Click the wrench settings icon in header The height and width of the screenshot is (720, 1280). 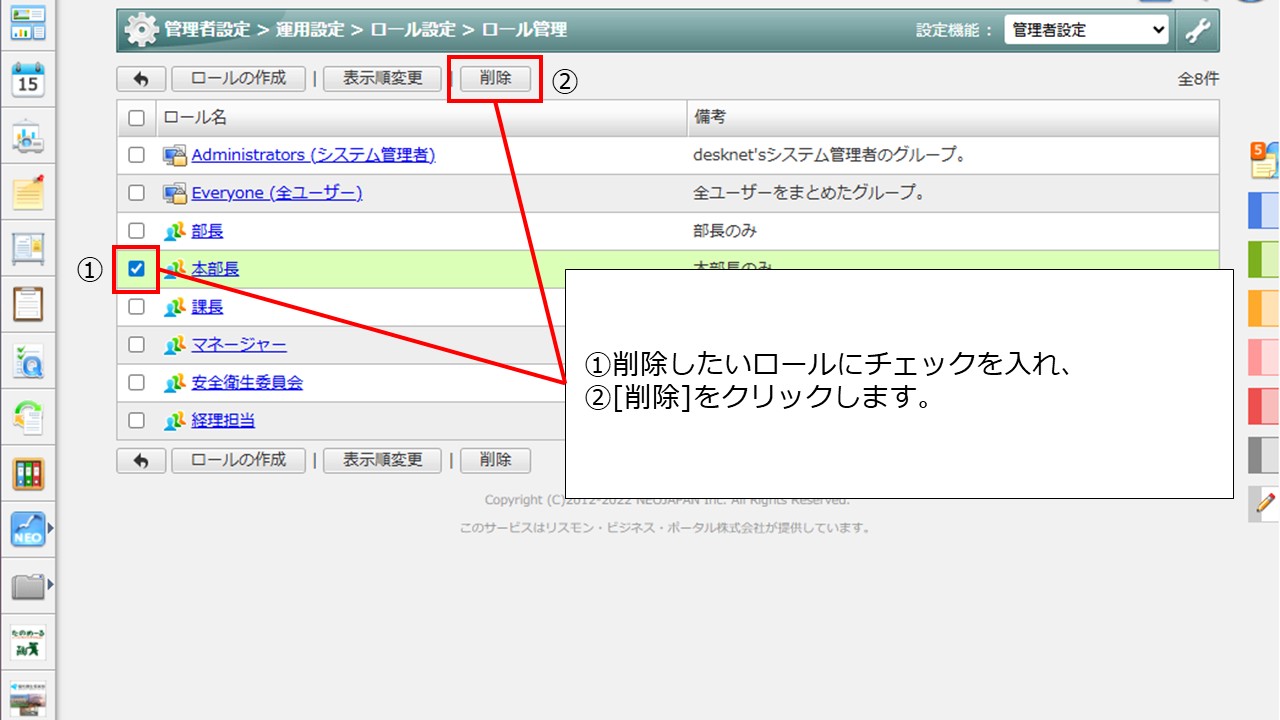1198,30
